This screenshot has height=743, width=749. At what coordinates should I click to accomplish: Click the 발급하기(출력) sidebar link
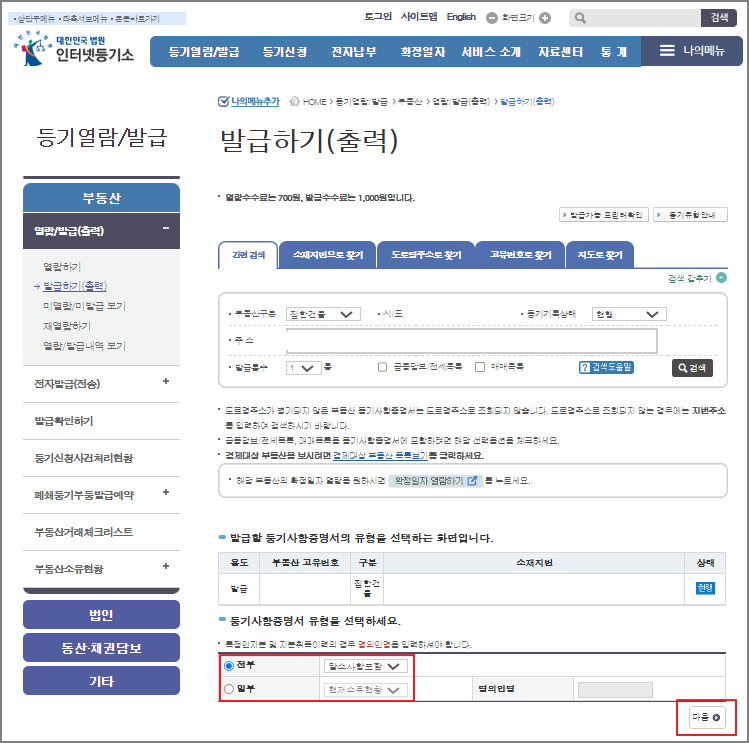[x=75, y=286]
